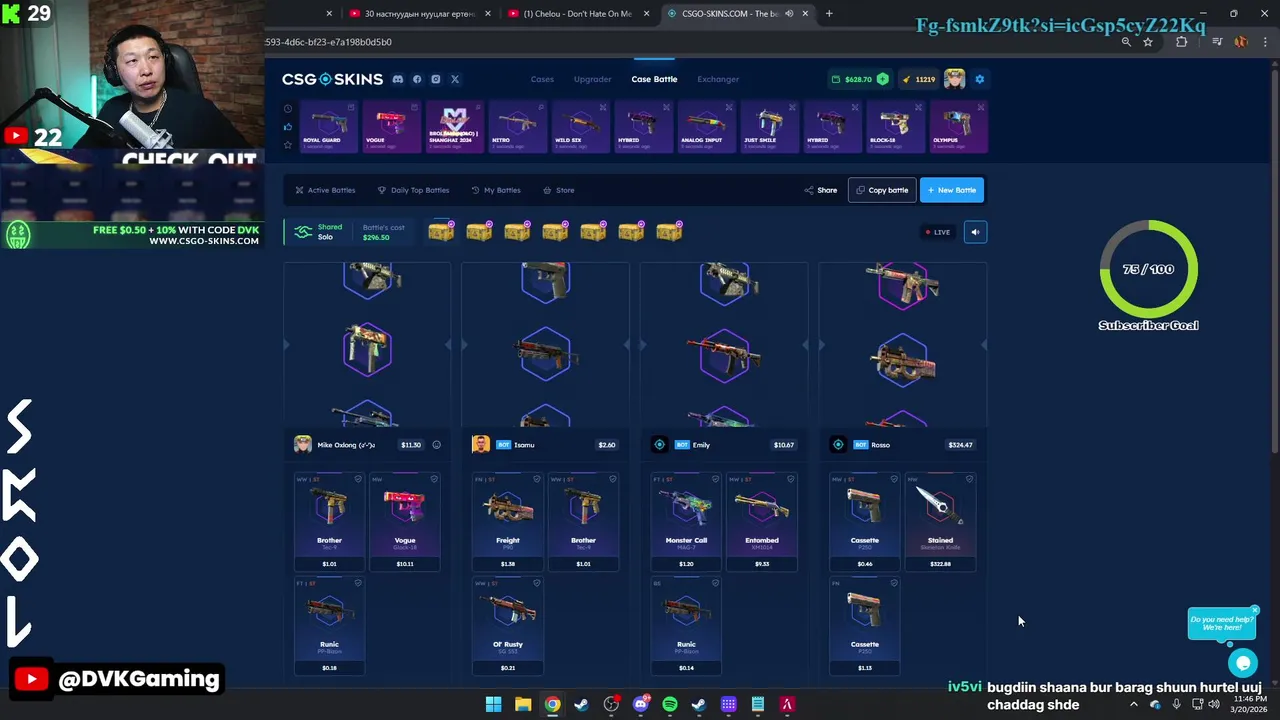This screenshot has height=720, width=1280.
Task: Click the emoji icon beside Mike Oxlong
Action: (436, 445)
